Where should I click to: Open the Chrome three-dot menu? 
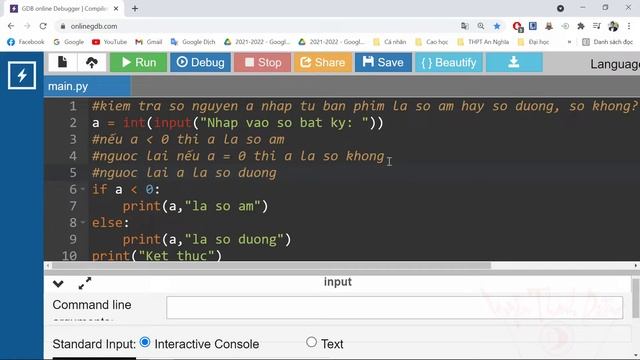tap(629, 26)
